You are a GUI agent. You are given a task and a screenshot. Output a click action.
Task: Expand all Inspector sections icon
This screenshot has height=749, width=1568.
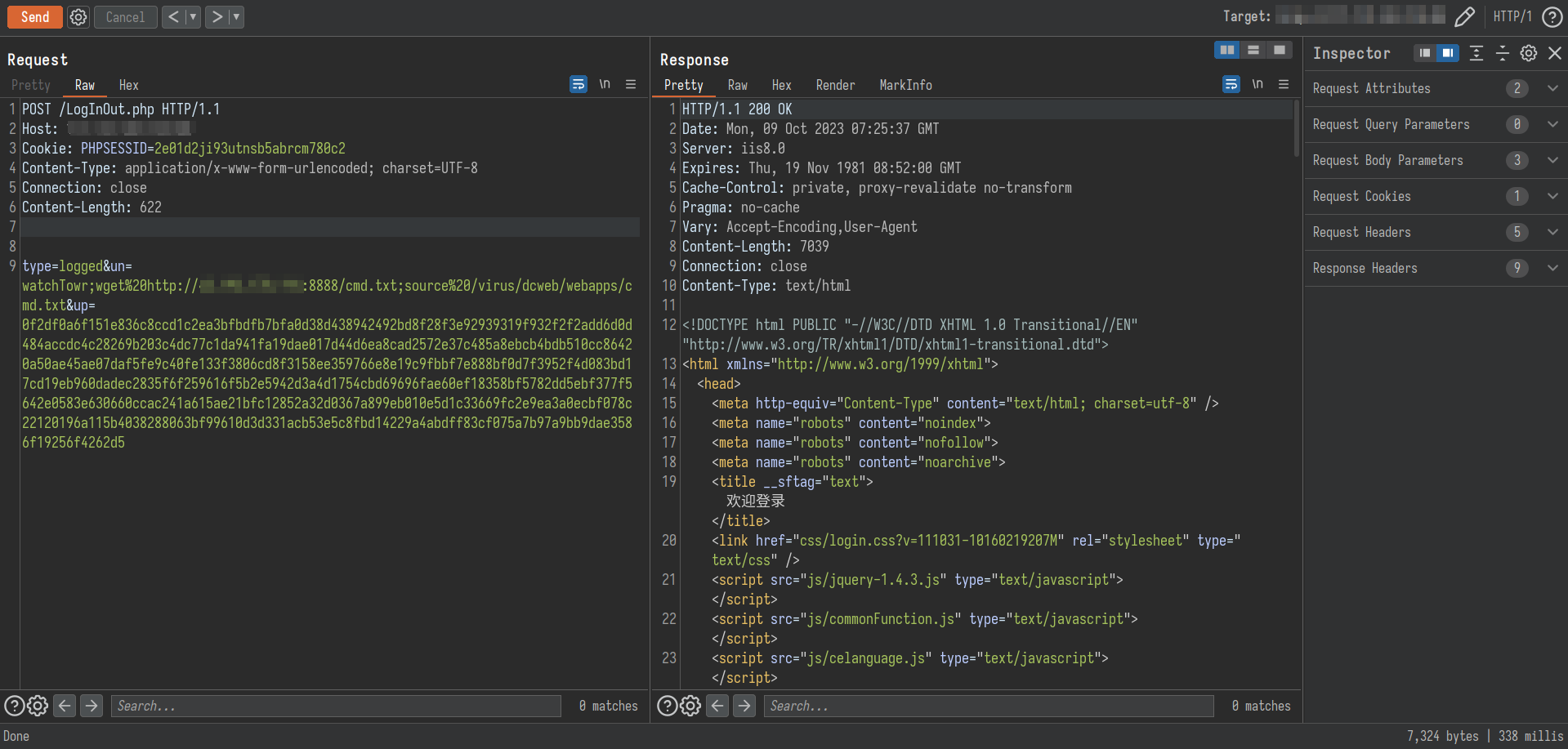[1476, 53]
